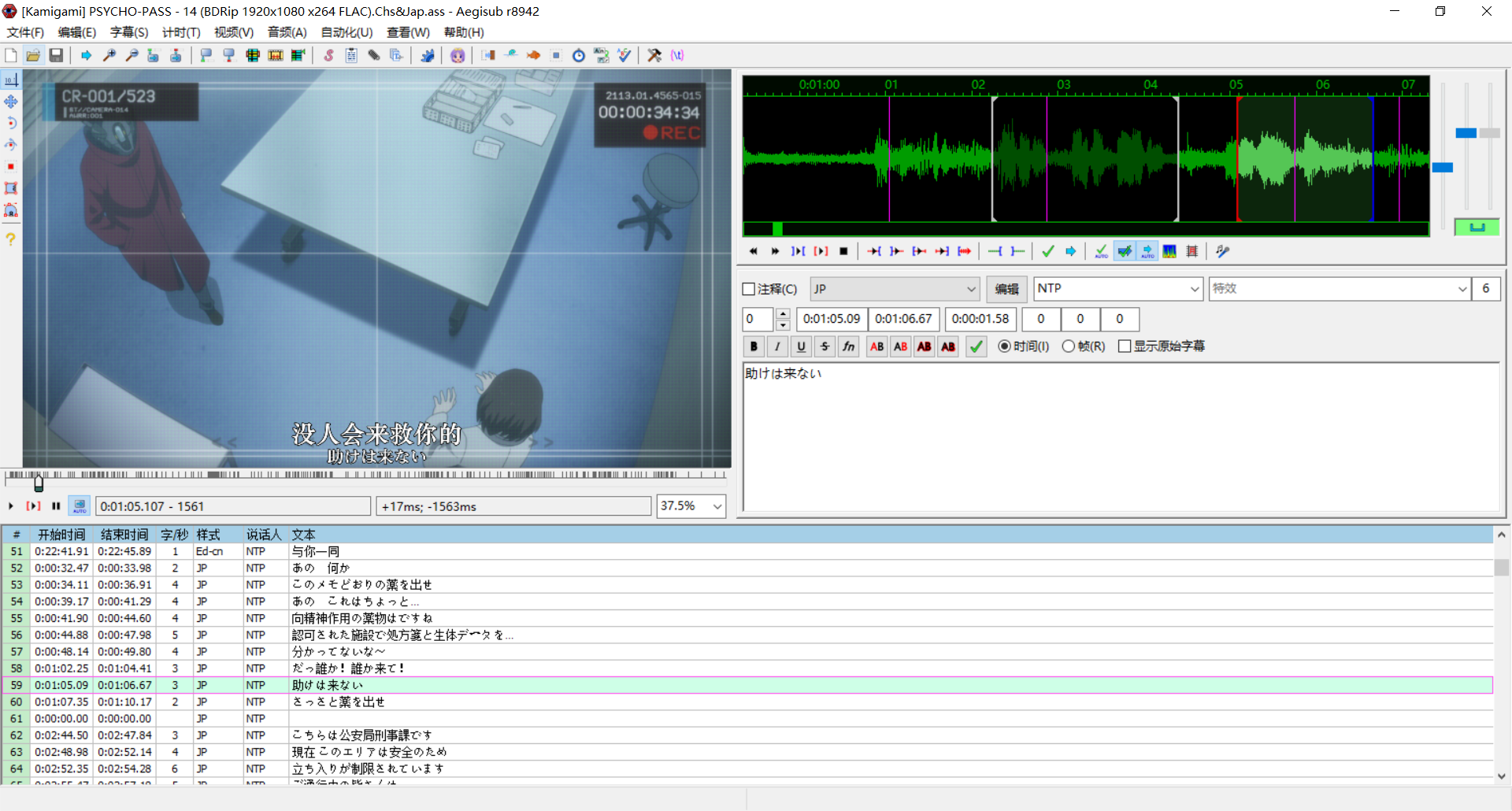Image resolution: width=1512 pixels, height=811 pixels.
Task: Open visual typesetting help question mark
Action: tap(11, 239)
